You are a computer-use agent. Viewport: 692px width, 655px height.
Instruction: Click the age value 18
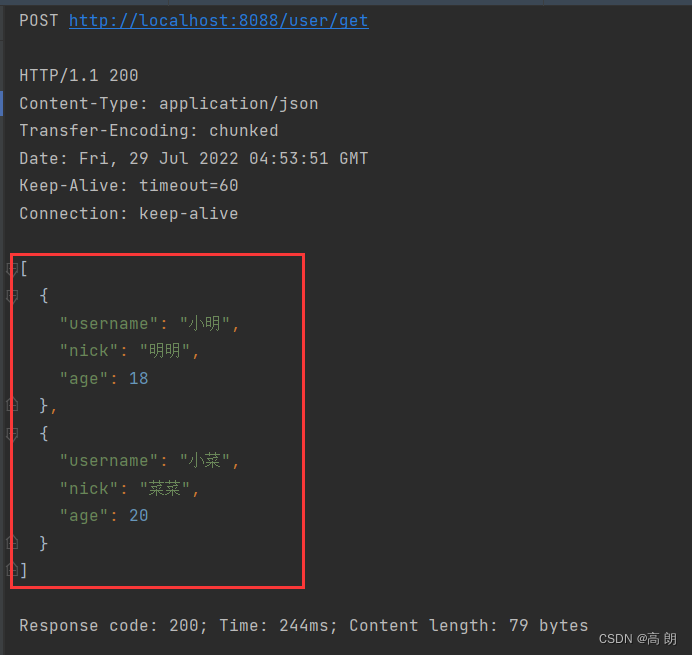click(139, 379)
